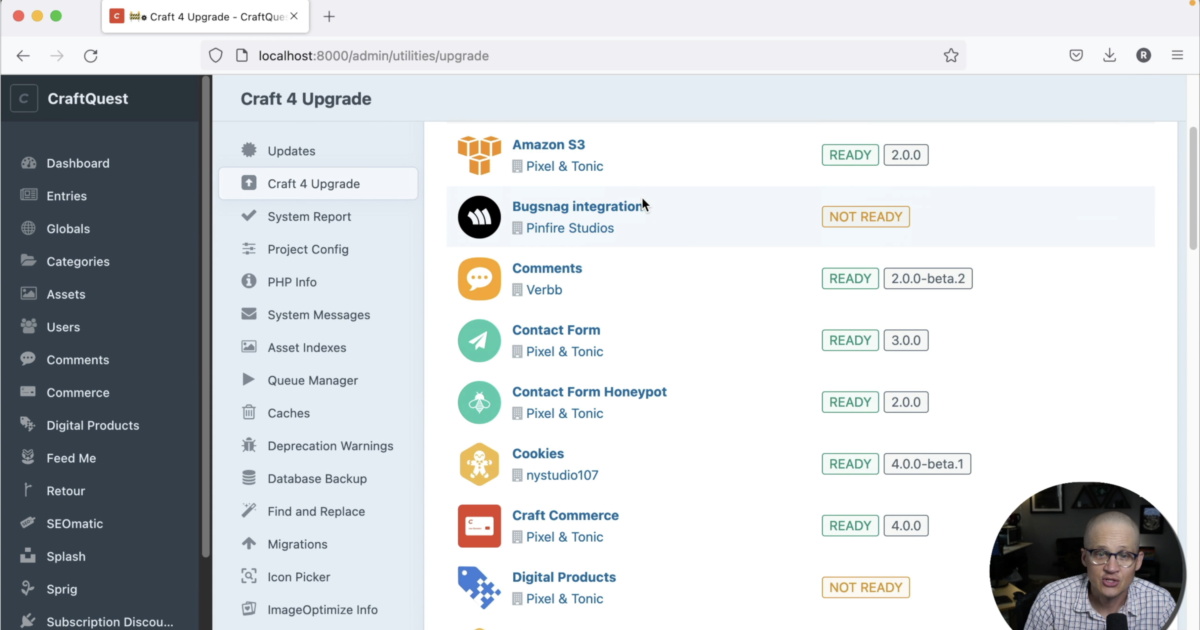Open the Contact Form plugin link
Image resolution: width=1200 pixels, height=630 pixels.
(x=556, y=330)
